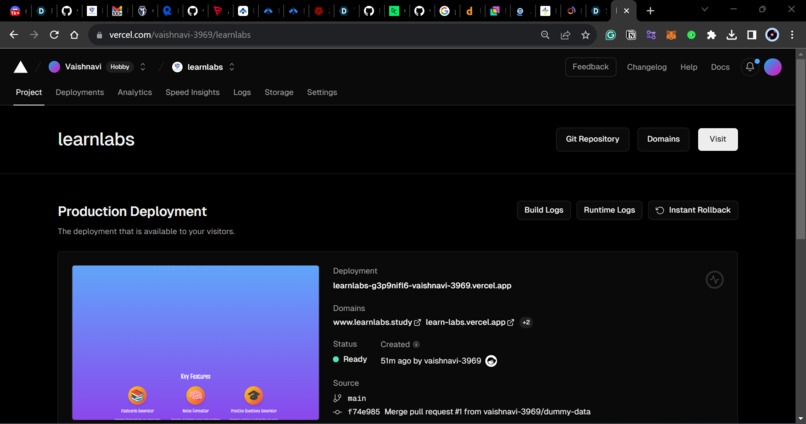806x424 pixels.
Task: Click the Visit button
Action: [718, 139]
